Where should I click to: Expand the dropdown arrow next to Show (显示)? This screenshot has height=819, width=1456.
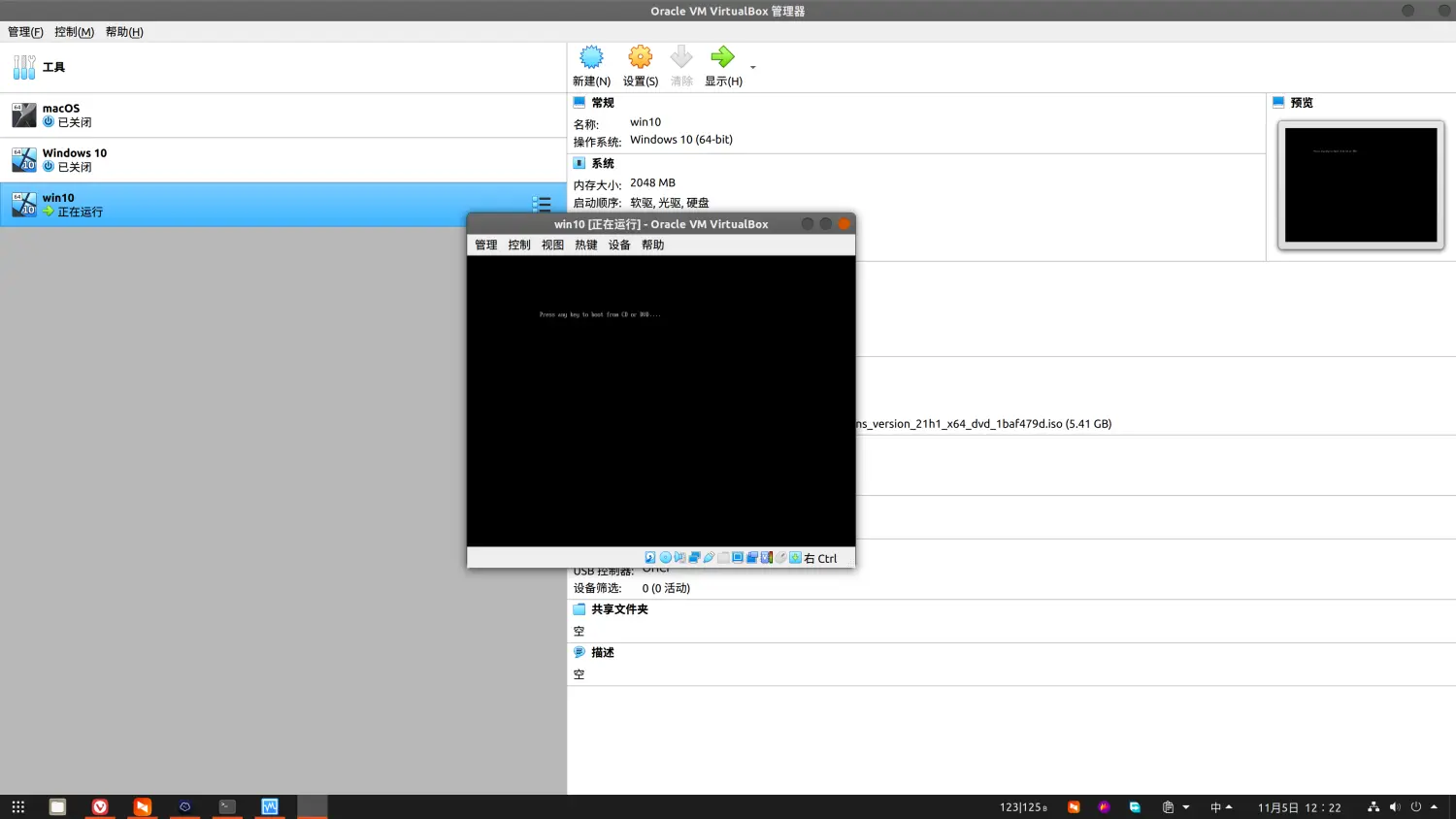(752, 68)
